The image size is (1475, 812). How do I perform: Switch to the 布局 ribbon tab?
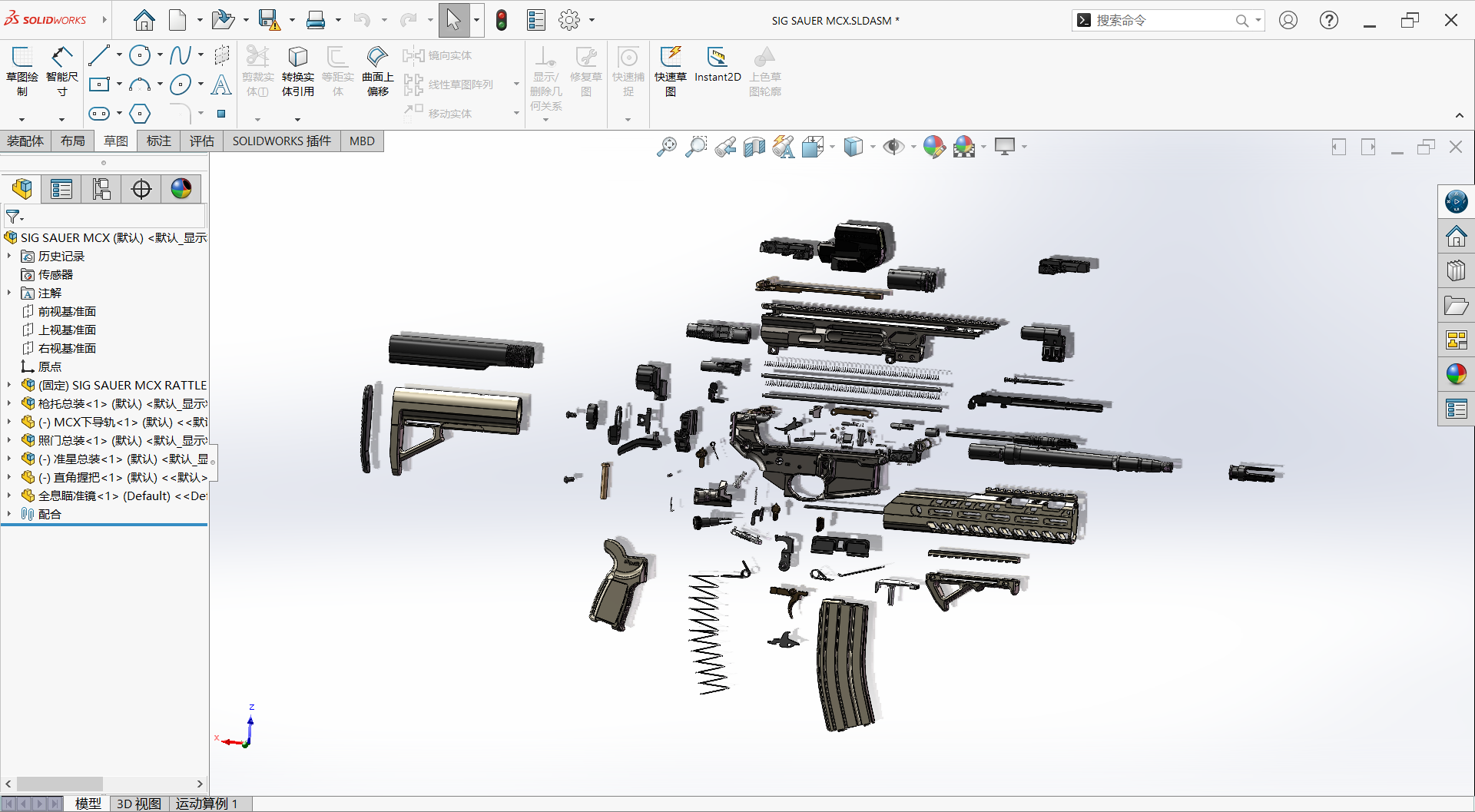pyautogui.click(x=73, y=141)
